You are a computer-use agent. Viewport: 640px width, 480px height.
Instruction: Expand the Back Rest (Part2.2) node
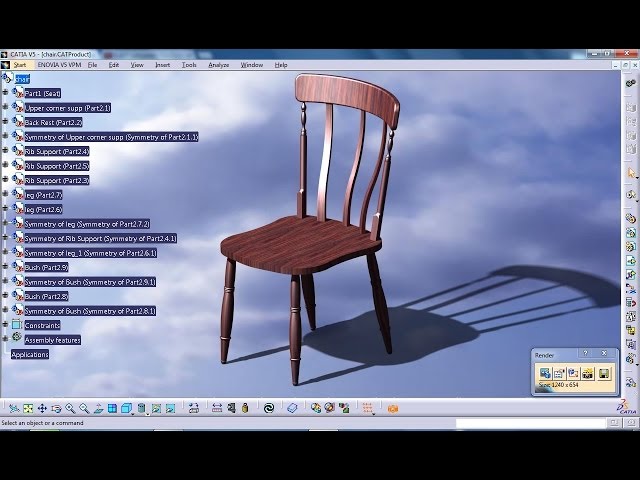click(x=5, y=122)
